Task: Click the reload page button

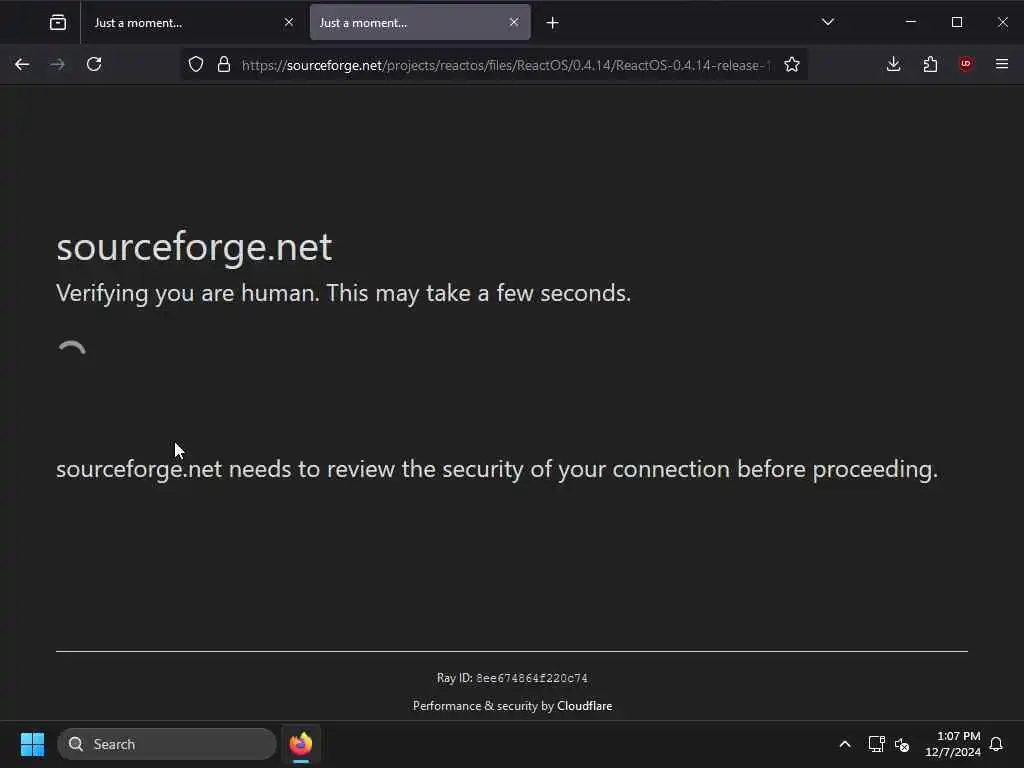Action: click(94, 64)
